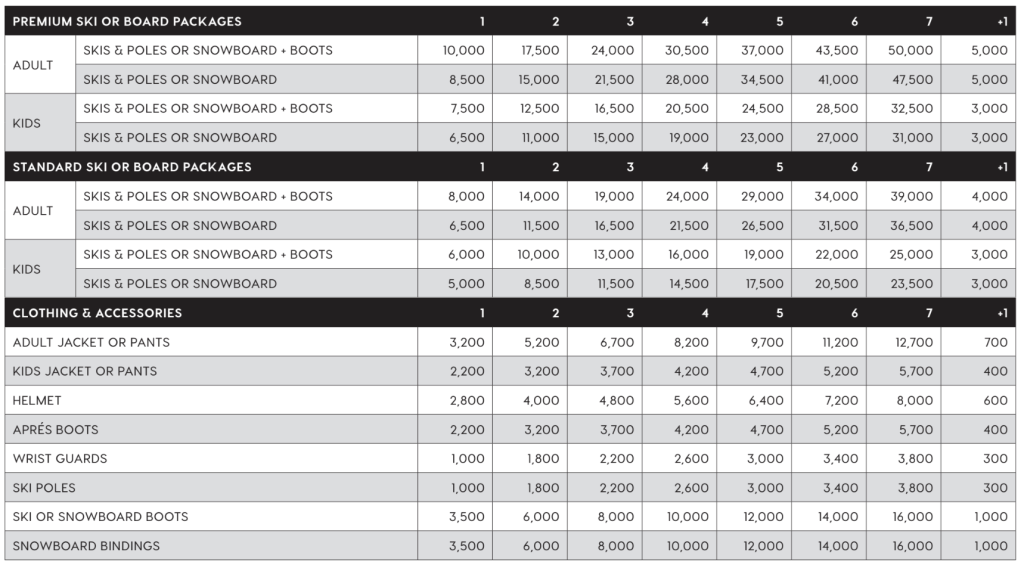
Task: Click the Ski Poles row label
Action: (x=44, y=487)
